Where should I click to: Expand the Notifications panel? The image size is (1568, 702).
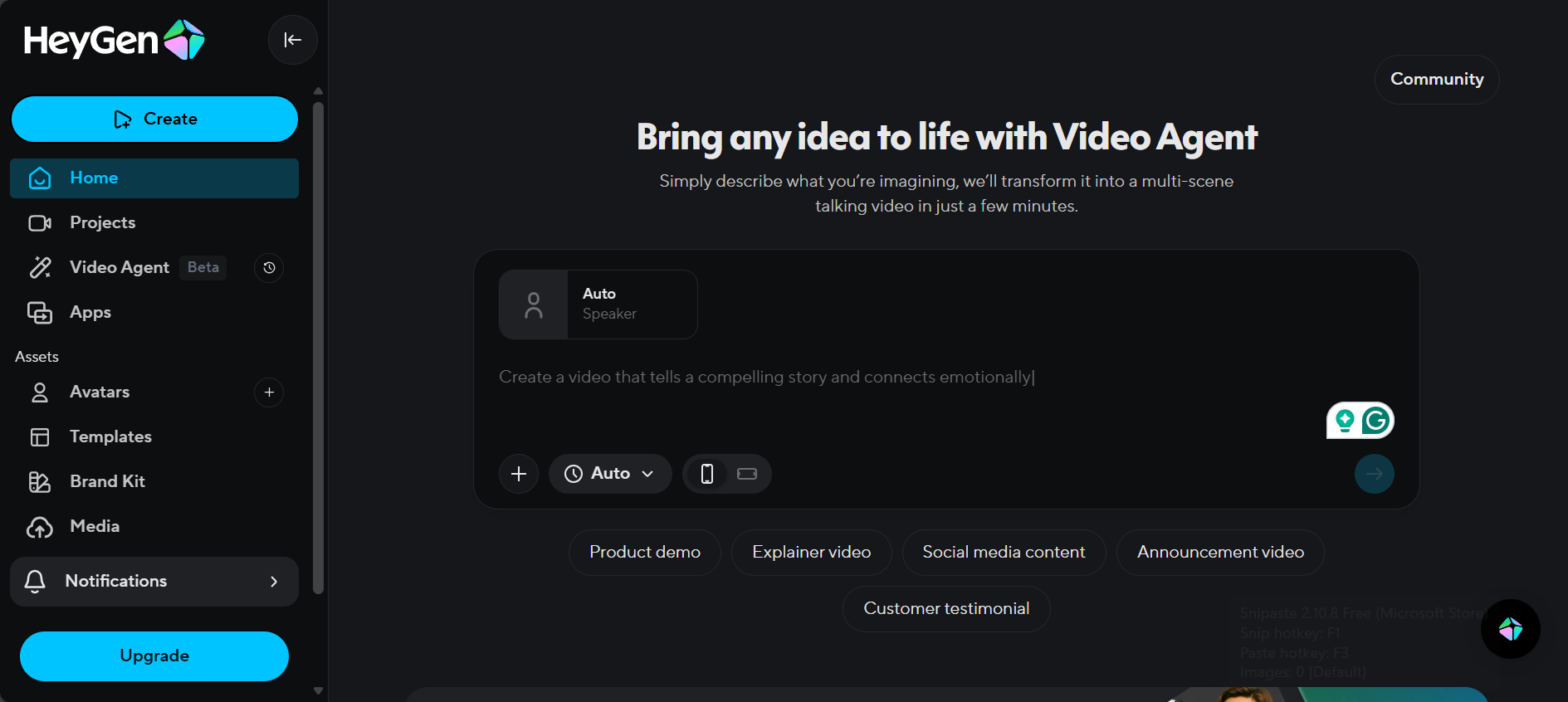click(x=154, y=582)
